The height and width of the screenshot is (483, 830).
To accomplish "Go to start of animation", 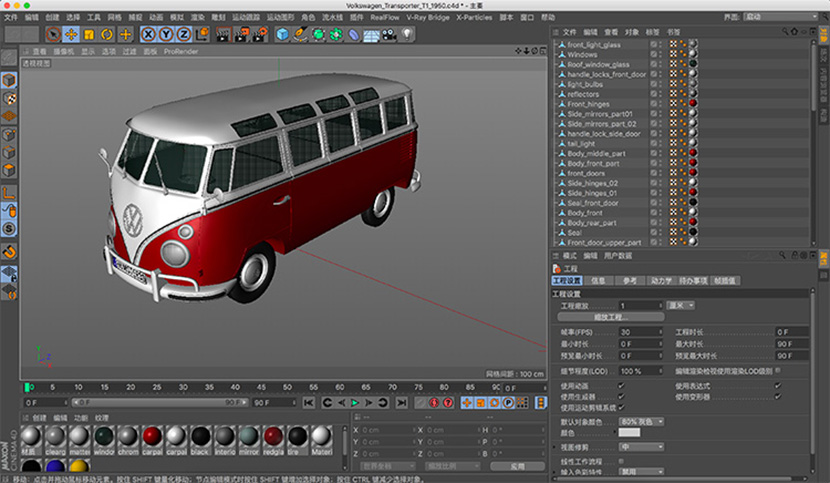I will coord(309,403).
